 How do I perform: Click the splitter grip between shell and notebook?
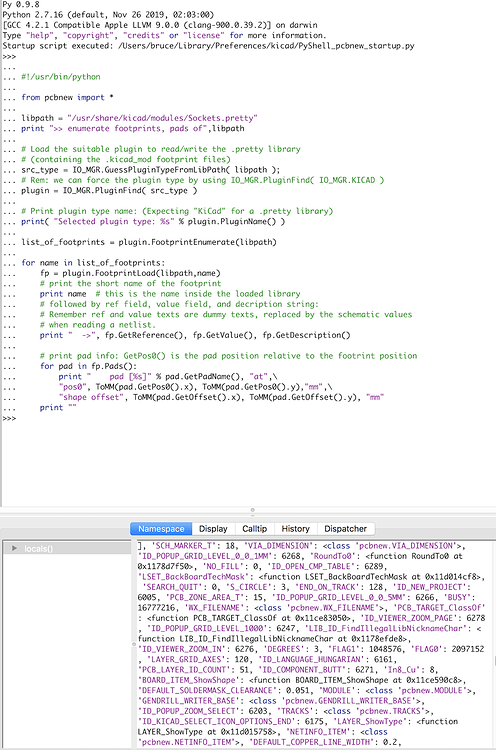[253, 510]
